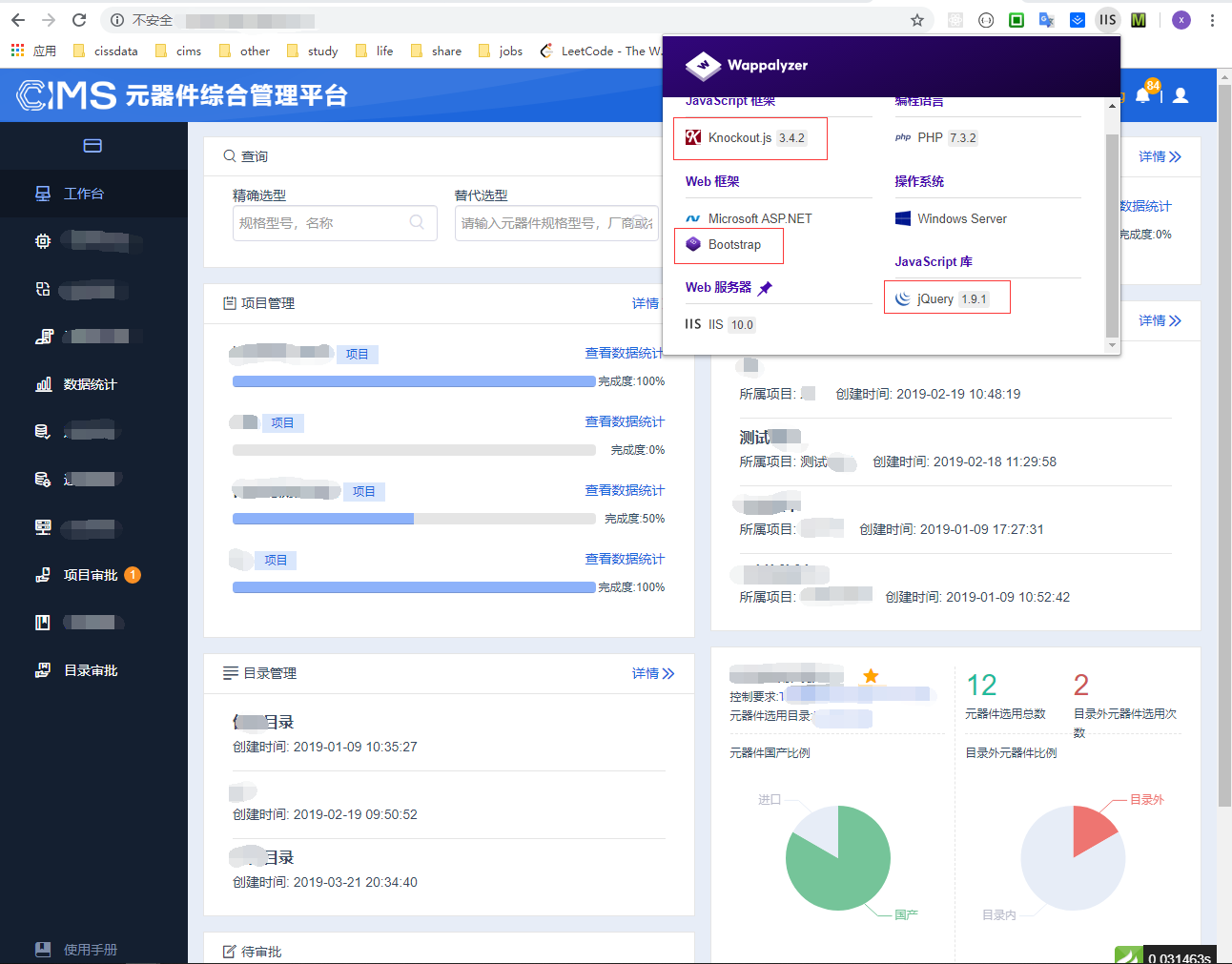
Task: Click the user avatar icon in the header
Action: (x=1181, y=95)
